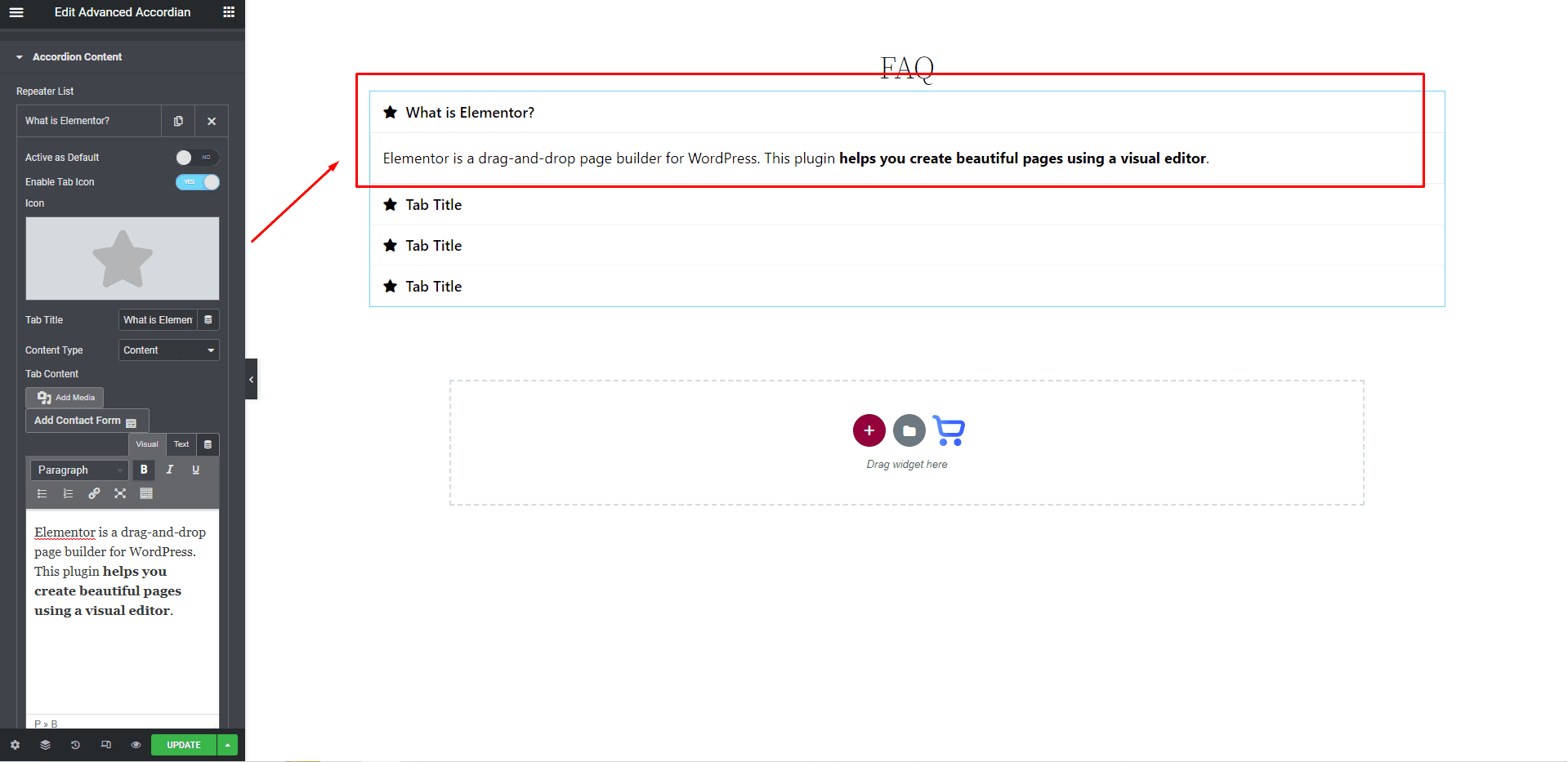The height and width of the screenshot is (762, 1568).
Task: Toggle the Active as Default switch
Action: pyautogui.click(x=197, y=158)
